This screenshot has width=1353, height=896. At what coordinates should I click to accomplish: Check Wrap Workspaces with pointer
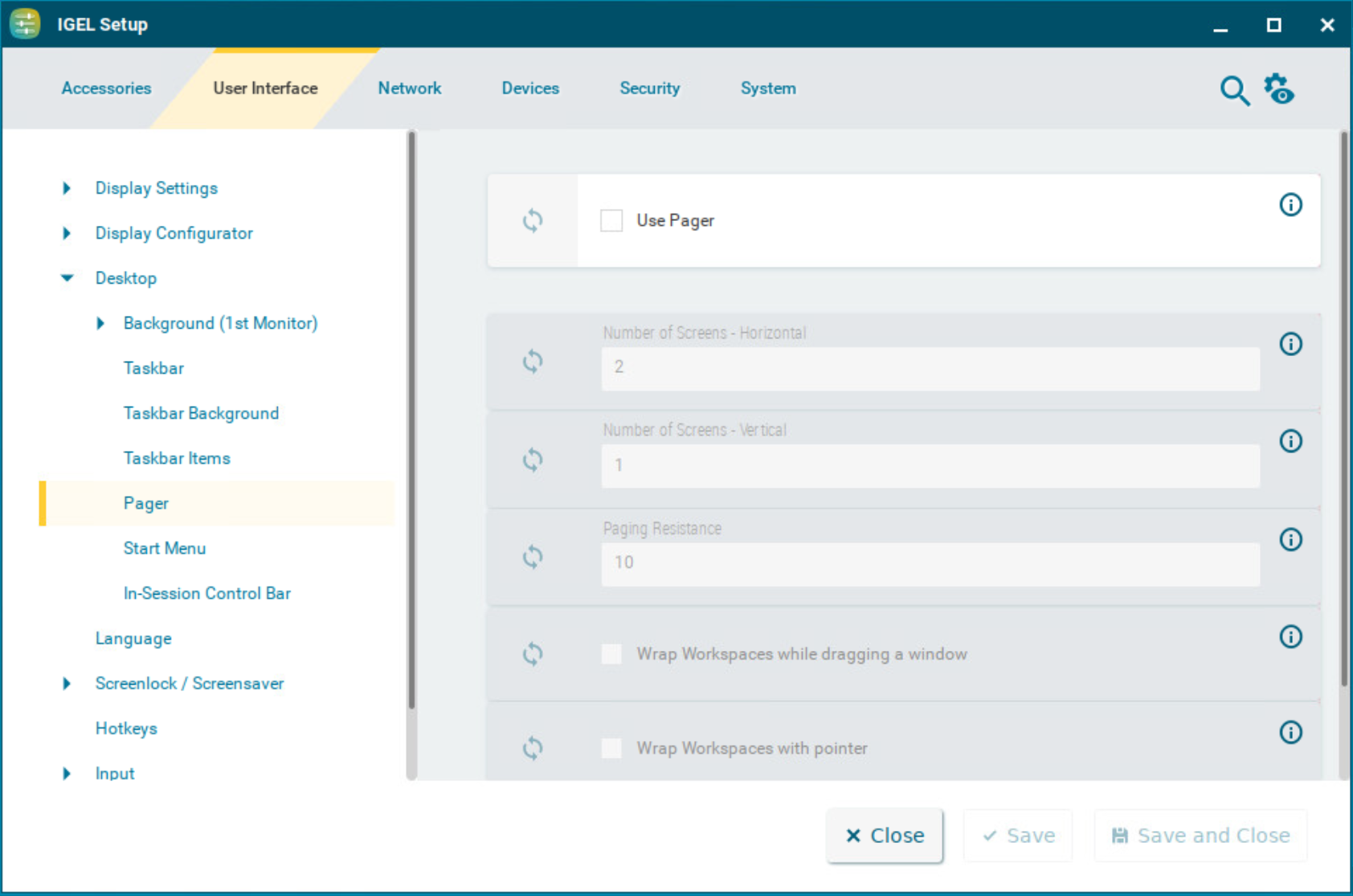(x=611, y=748)
